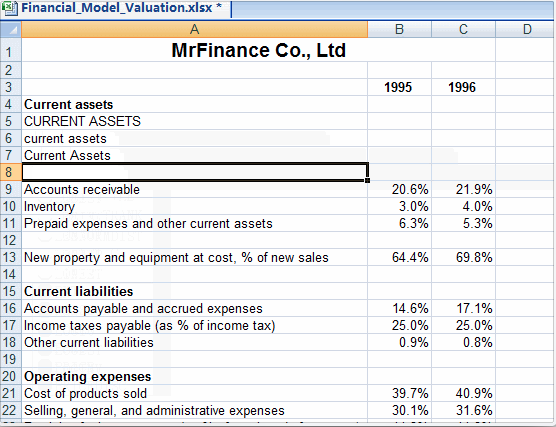The width and height of the screenshot is (556, 427).
Task: Select the 'Current liabilities' heading cell
Action: click(x=195, y=292)
